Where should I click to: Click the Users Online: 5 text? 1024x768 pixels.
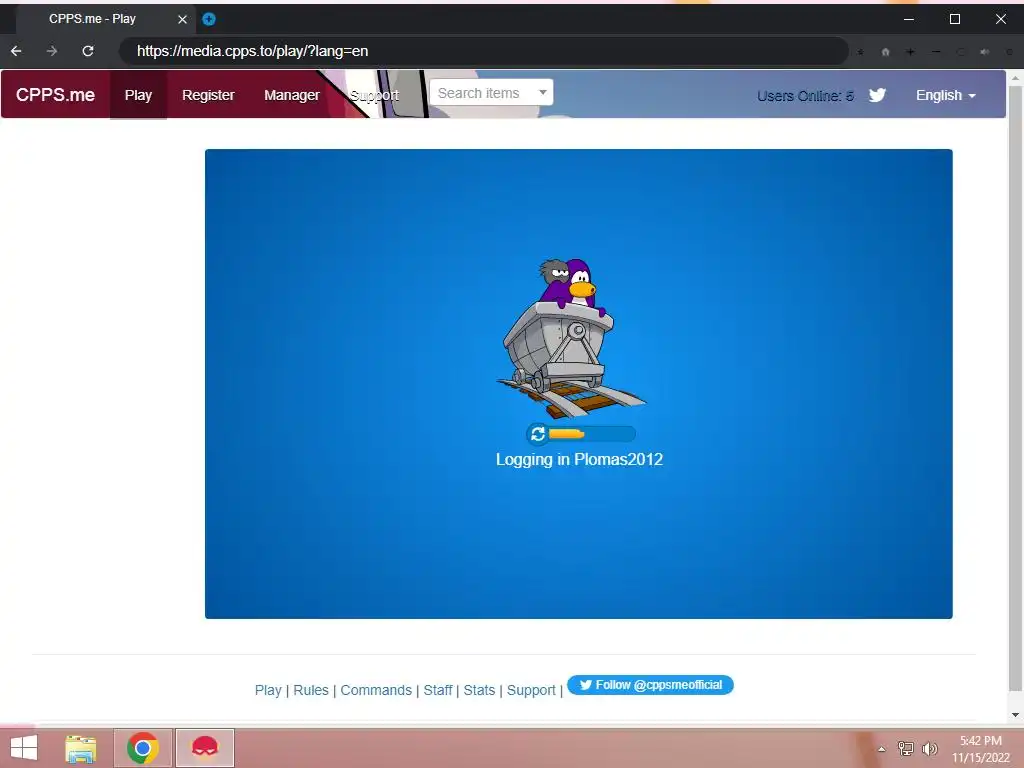805,96
